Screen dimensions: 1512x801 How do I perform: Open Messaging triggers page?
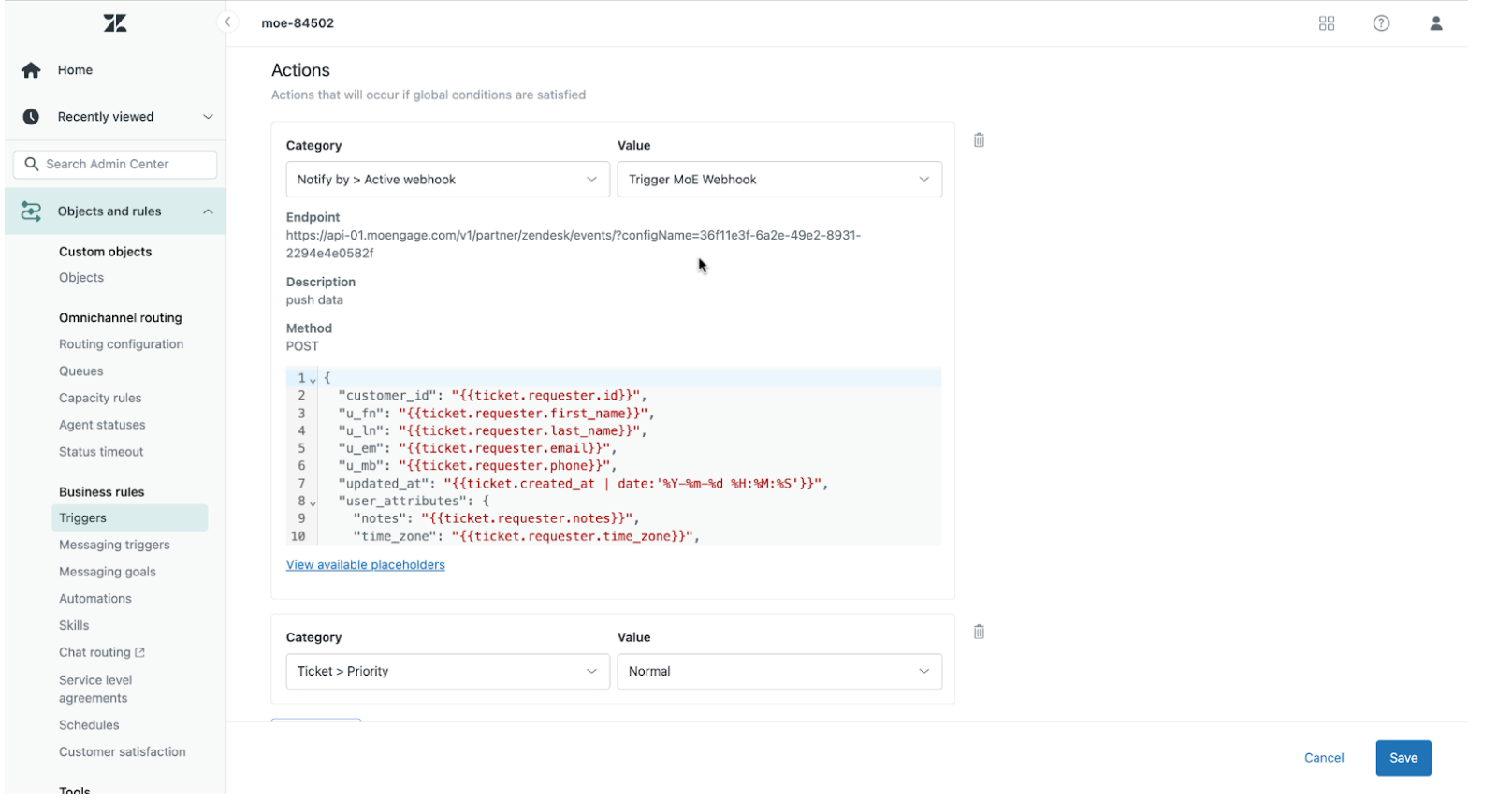[x=114, y=546]
